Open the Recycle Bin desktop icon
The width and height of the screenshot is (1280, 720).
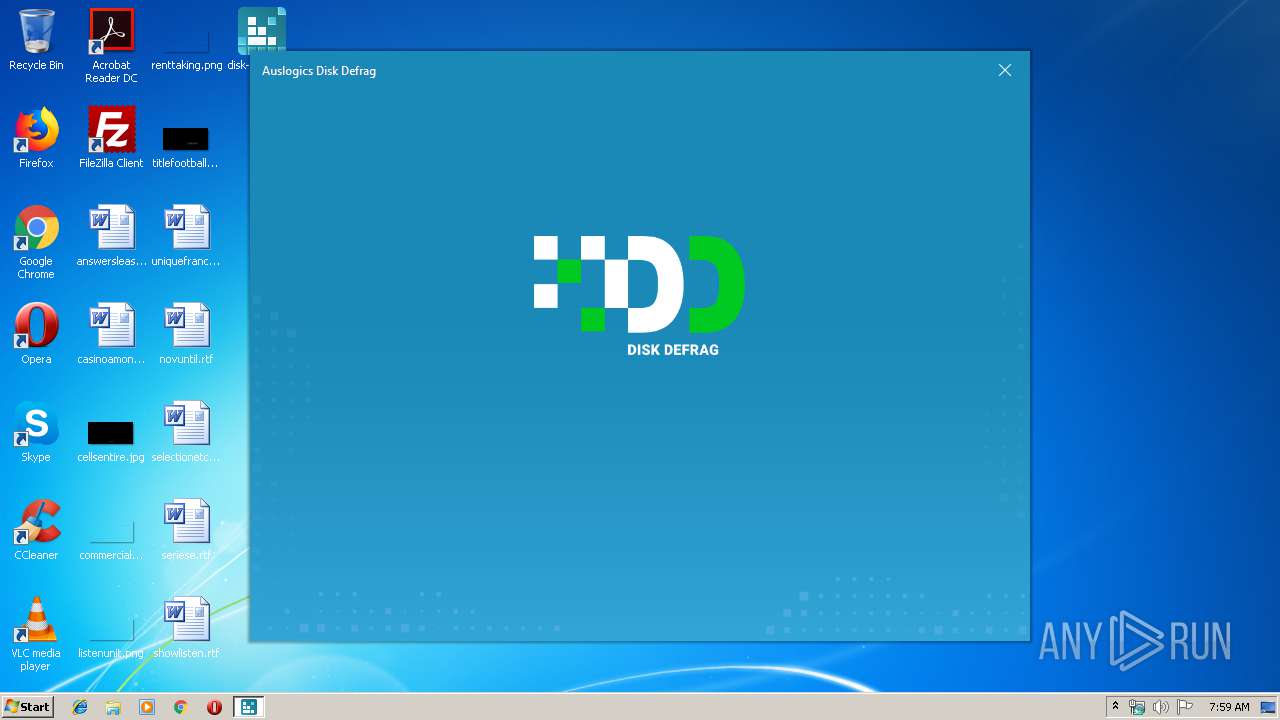pos(36,40)
